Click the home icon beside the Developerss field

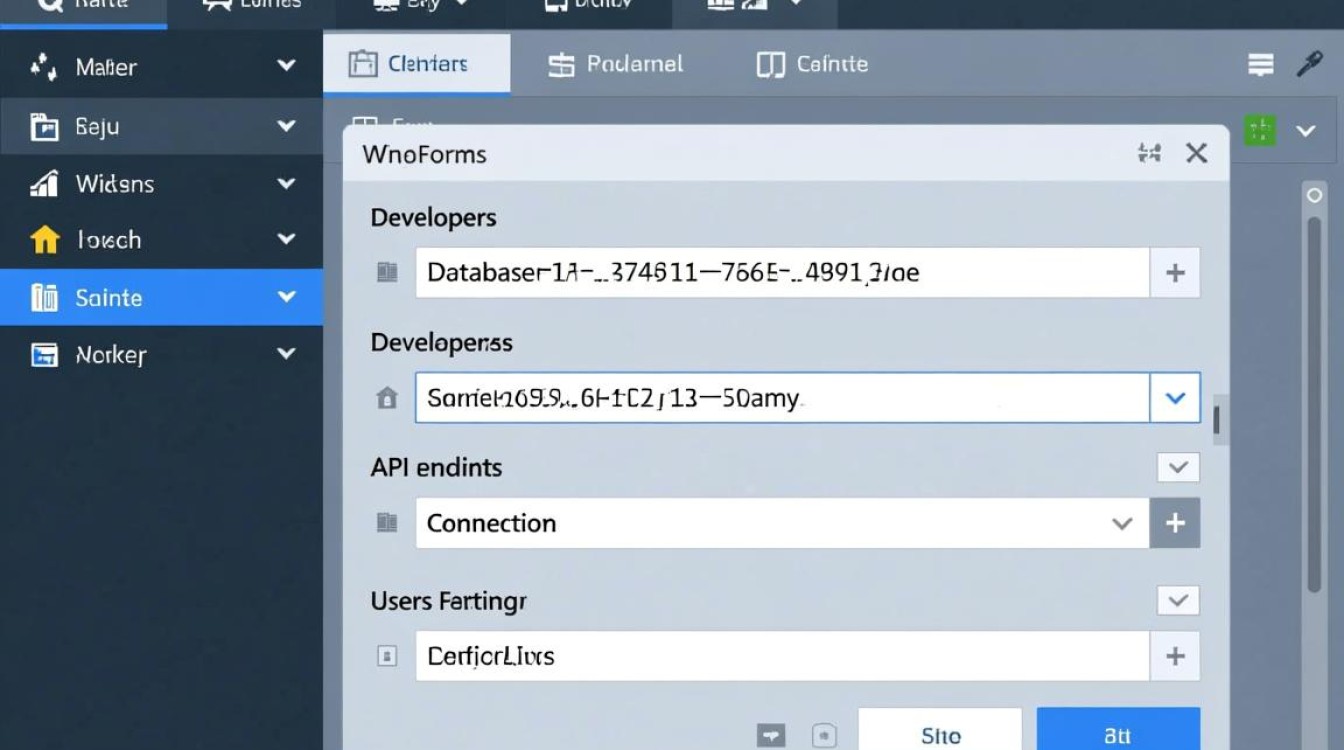click(387, 398)
